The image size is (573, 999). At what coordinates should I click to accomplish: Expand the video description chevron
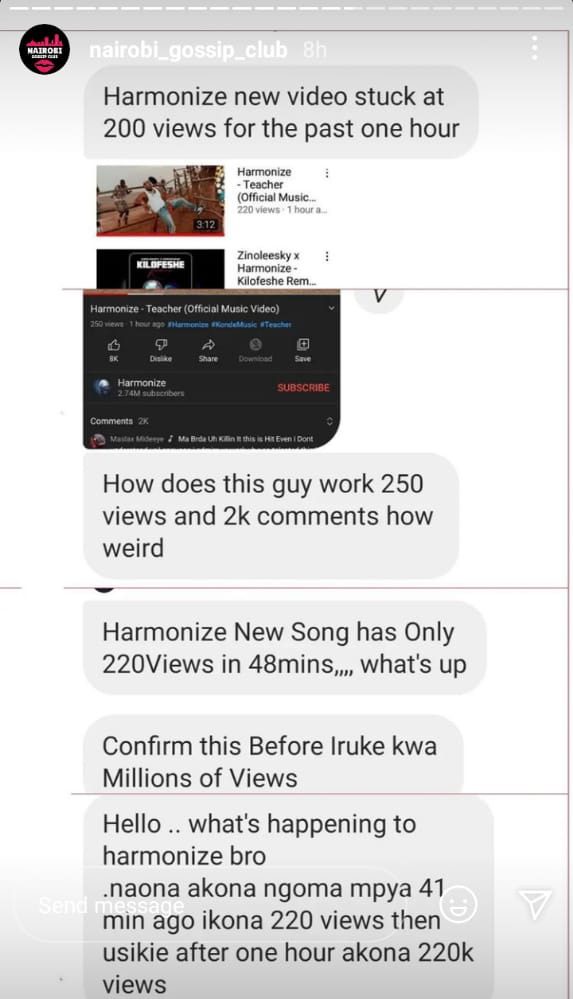pos(331,308)
